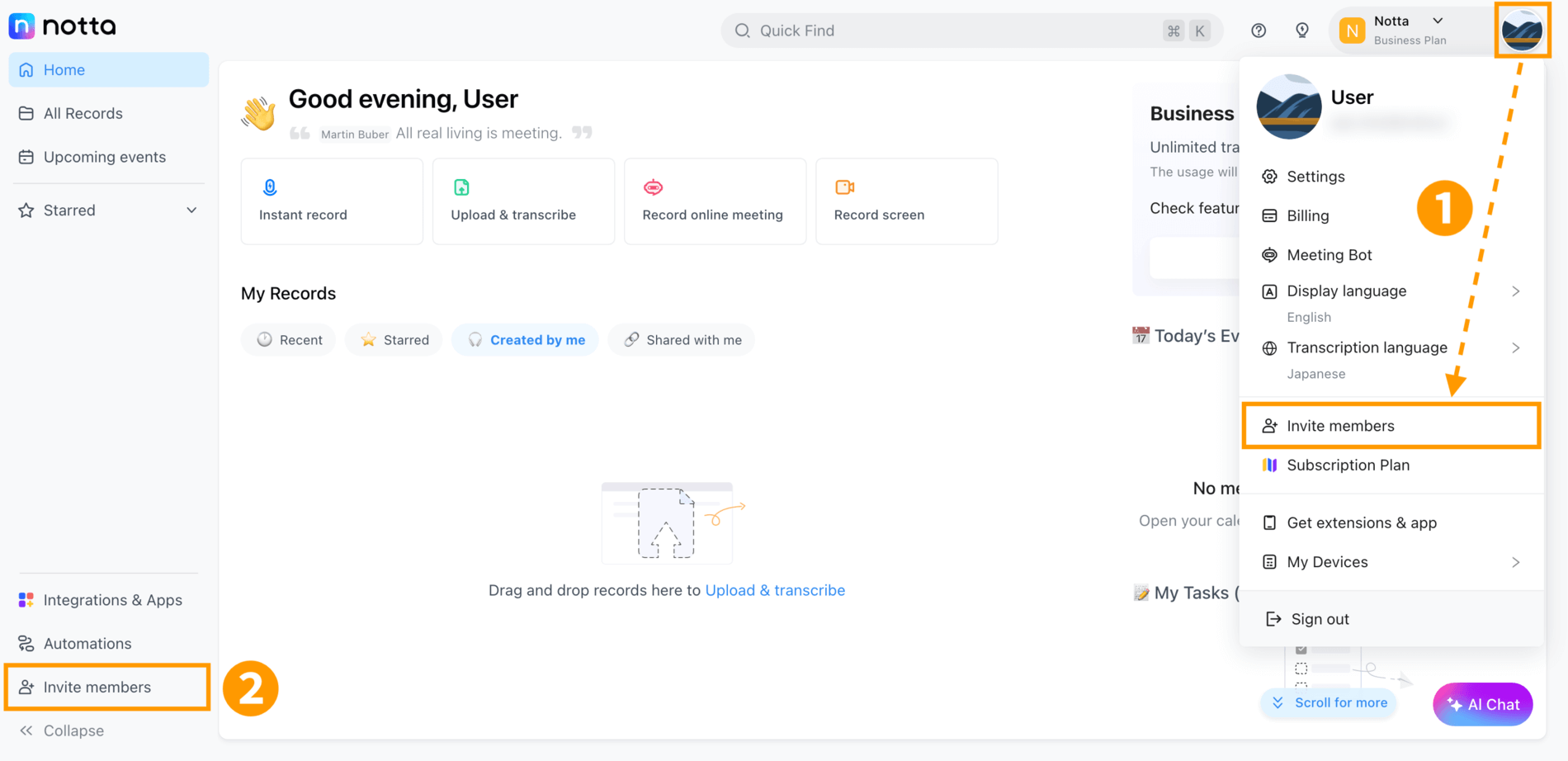Click the Subscription Plan colored icon
The height and width of the screenshot is (761, 1568).
[1269, 466]
